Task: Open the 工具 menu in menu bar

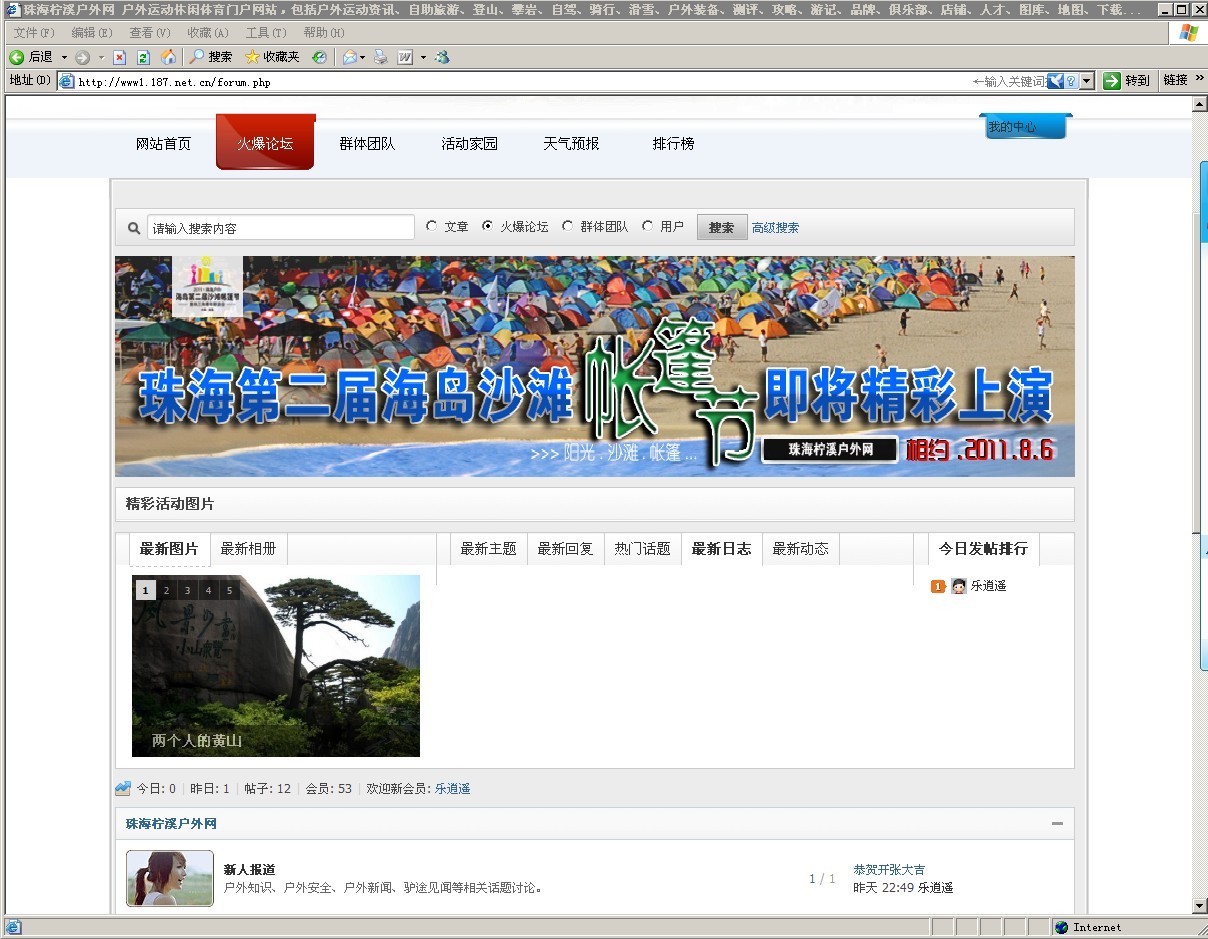Action: (265, 33)
